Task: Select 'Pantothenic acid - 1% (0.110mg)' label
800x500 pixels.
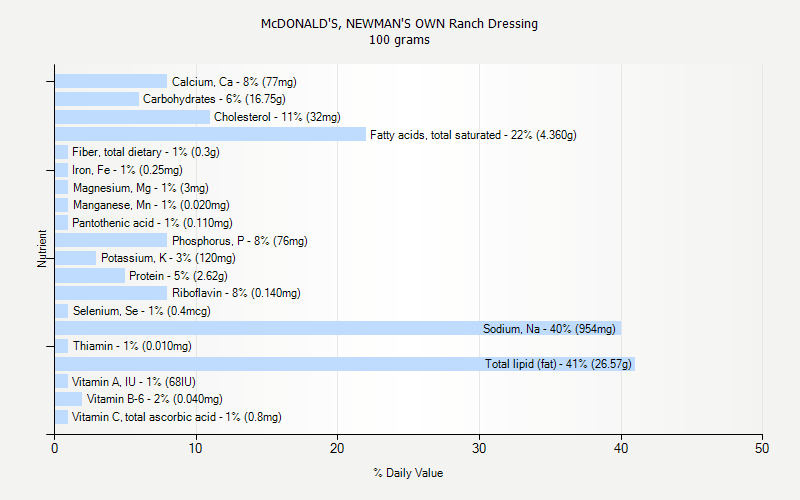Action: [x=153, y=223]
